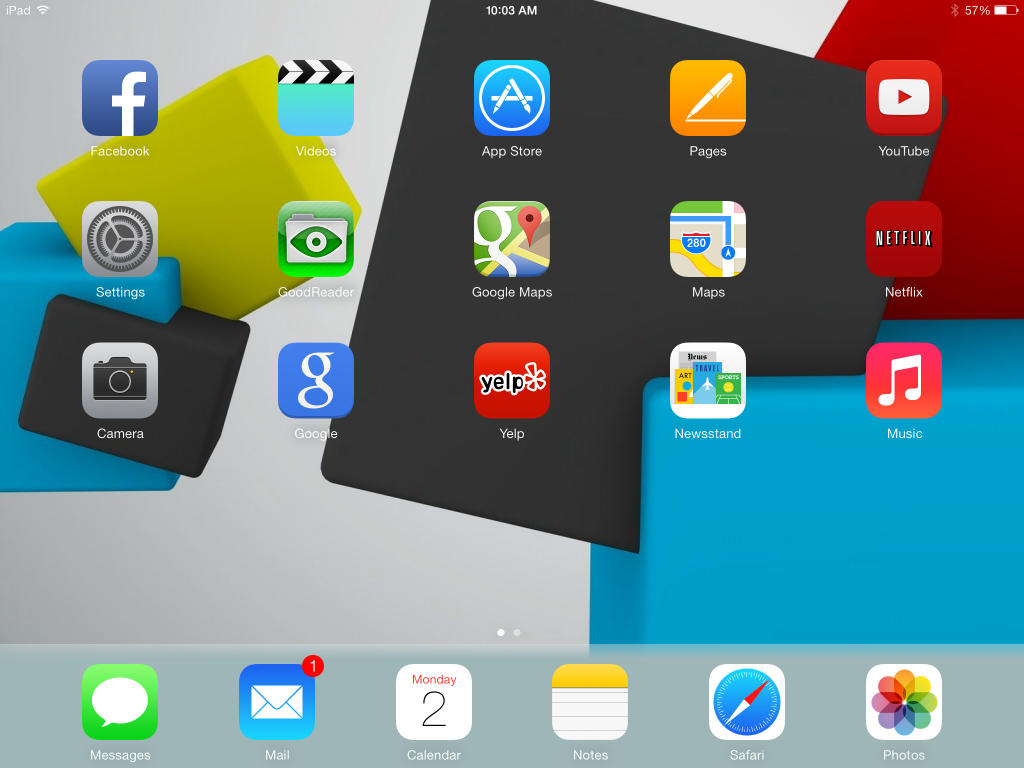Tap the battery indicator icon
This screenshot has height=768, width=1024.
(1006, 10)
